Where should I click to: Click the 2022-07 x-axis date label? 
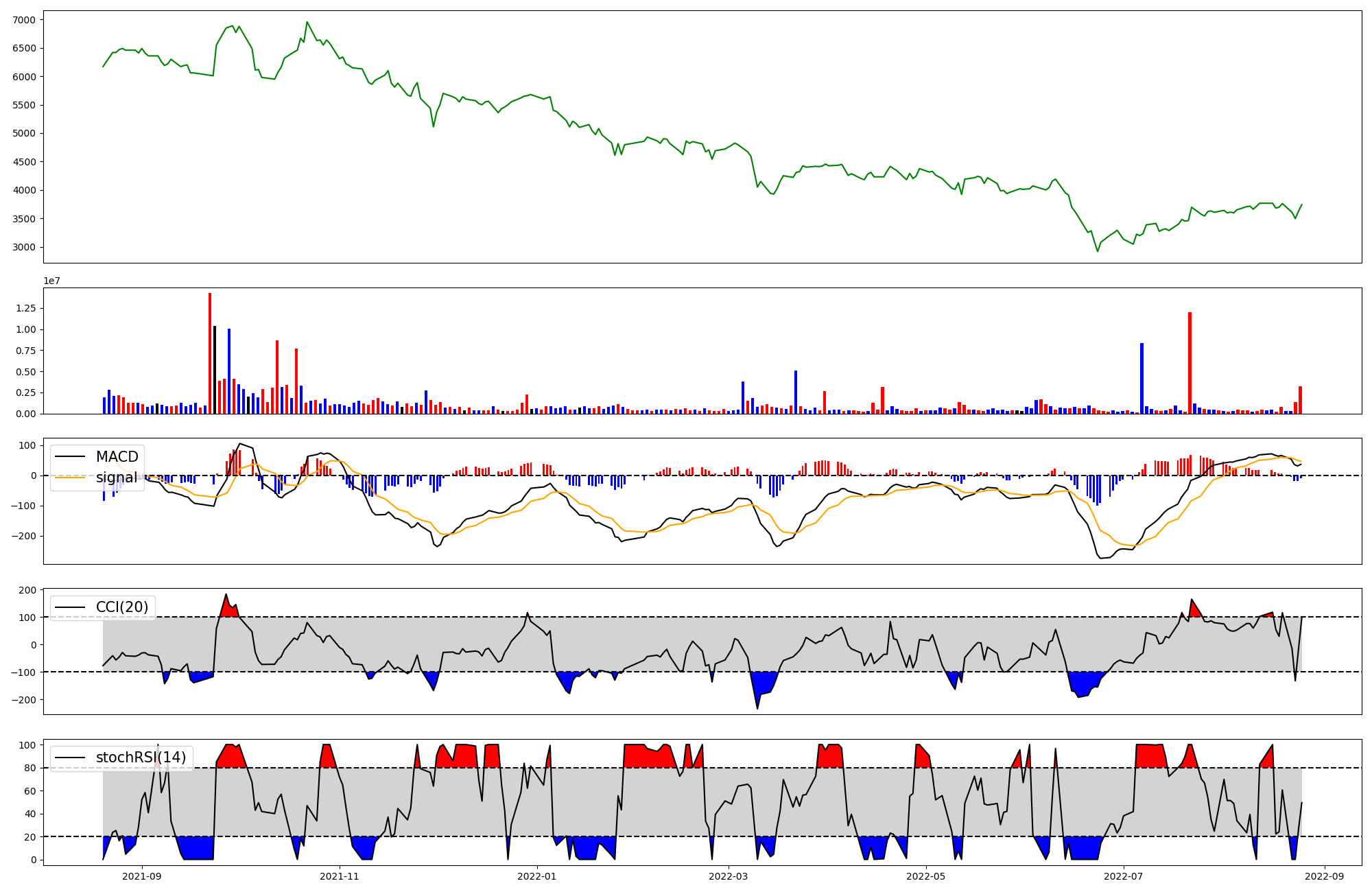coord(1124,876)
